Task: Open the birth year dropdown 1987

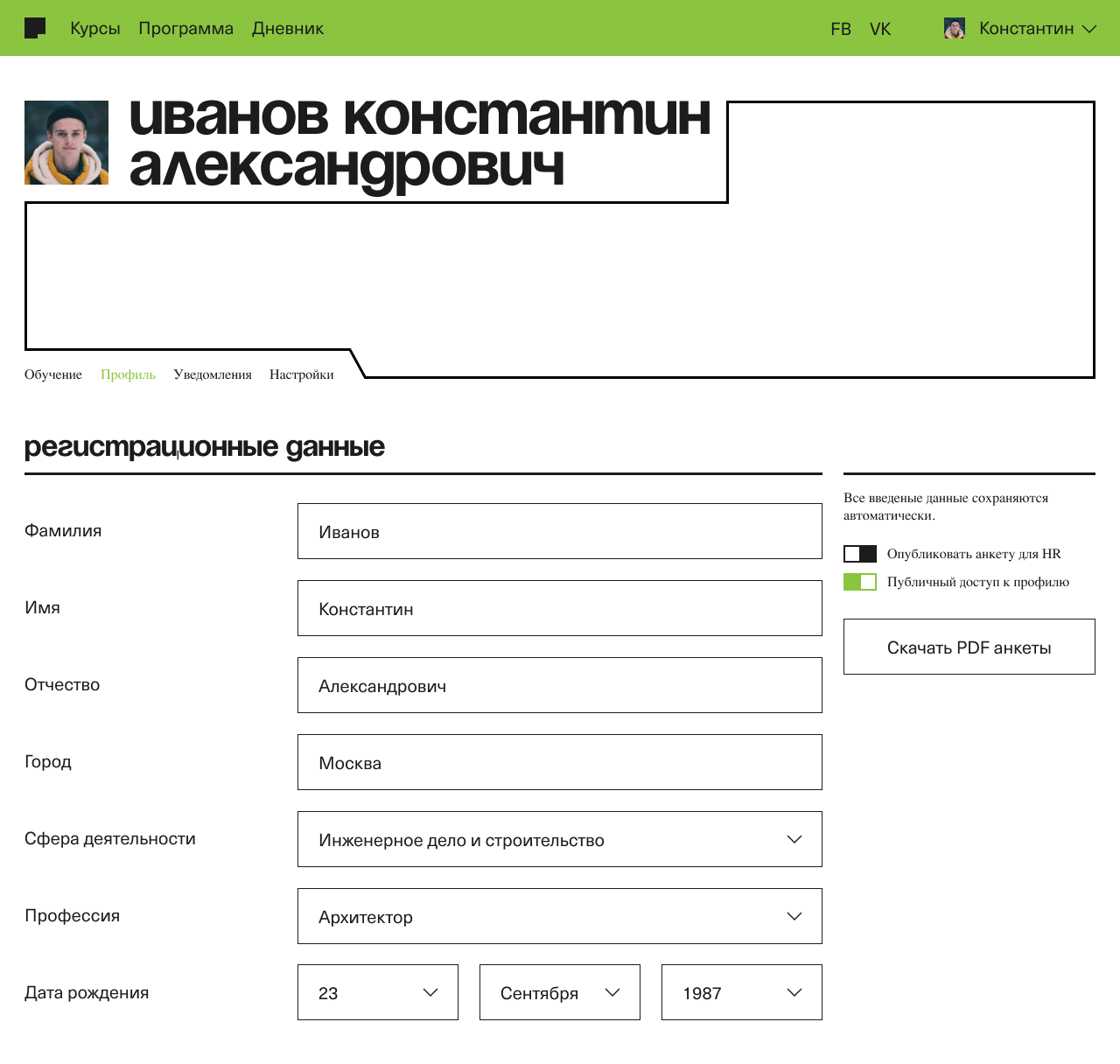Action: click(x=742, y=992)
